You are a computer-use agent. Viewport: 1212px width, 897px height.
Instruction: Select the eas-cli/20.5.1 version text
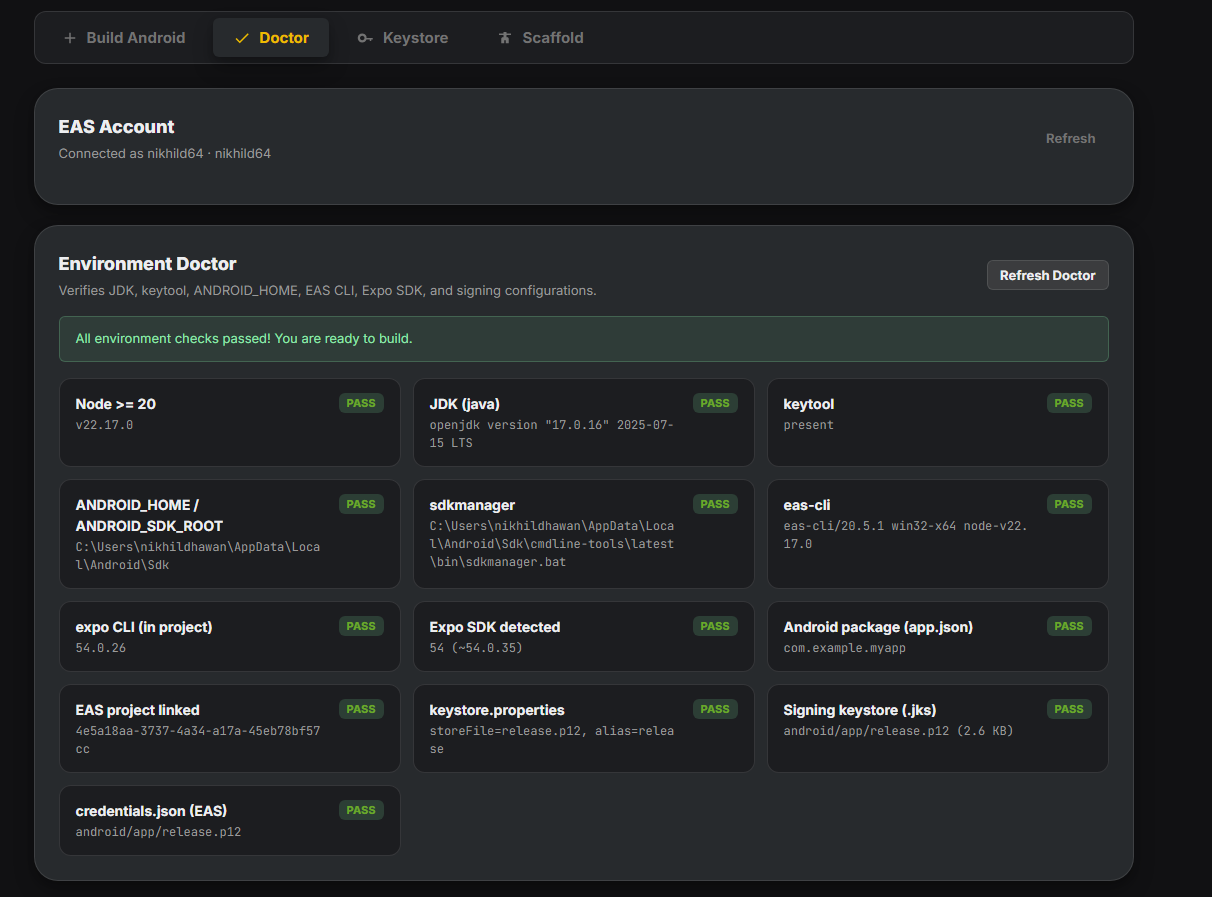coord(905,535)
